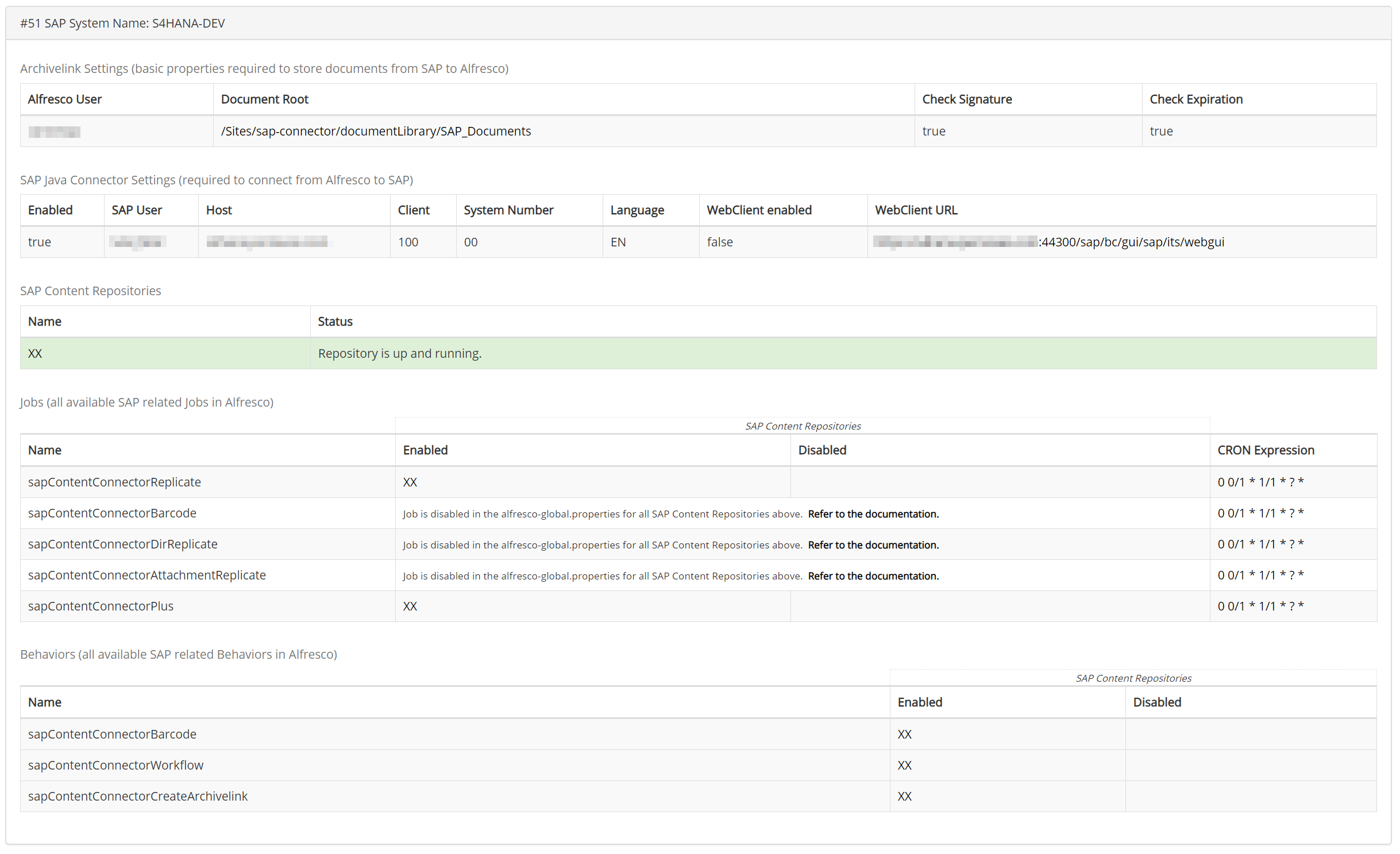Click Refer to the documentation for AttachmentReplicate job
The image size is (1400, 854).
point(873,575)
